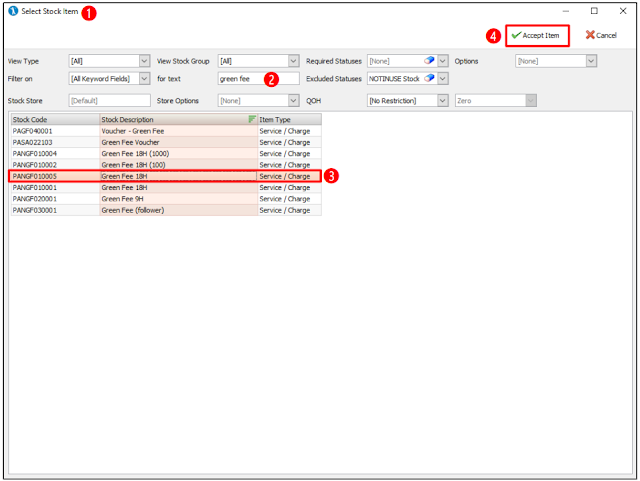640x481 pixels.
Task: Click the Accept Item button
Action: click(x=537, y=36)
